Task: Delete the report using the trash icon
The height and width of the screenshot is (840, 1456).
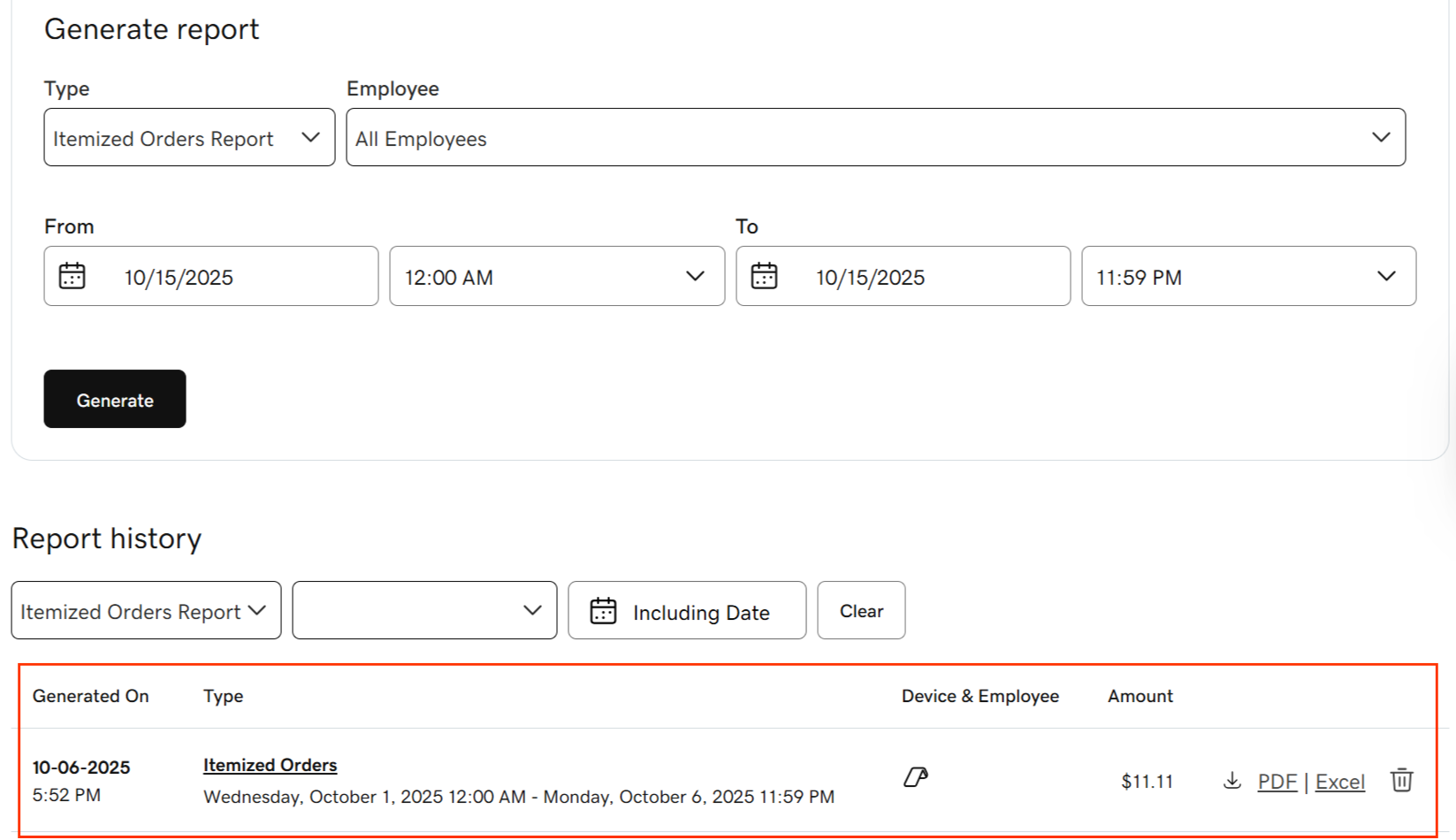Action: coord(1402,781)
